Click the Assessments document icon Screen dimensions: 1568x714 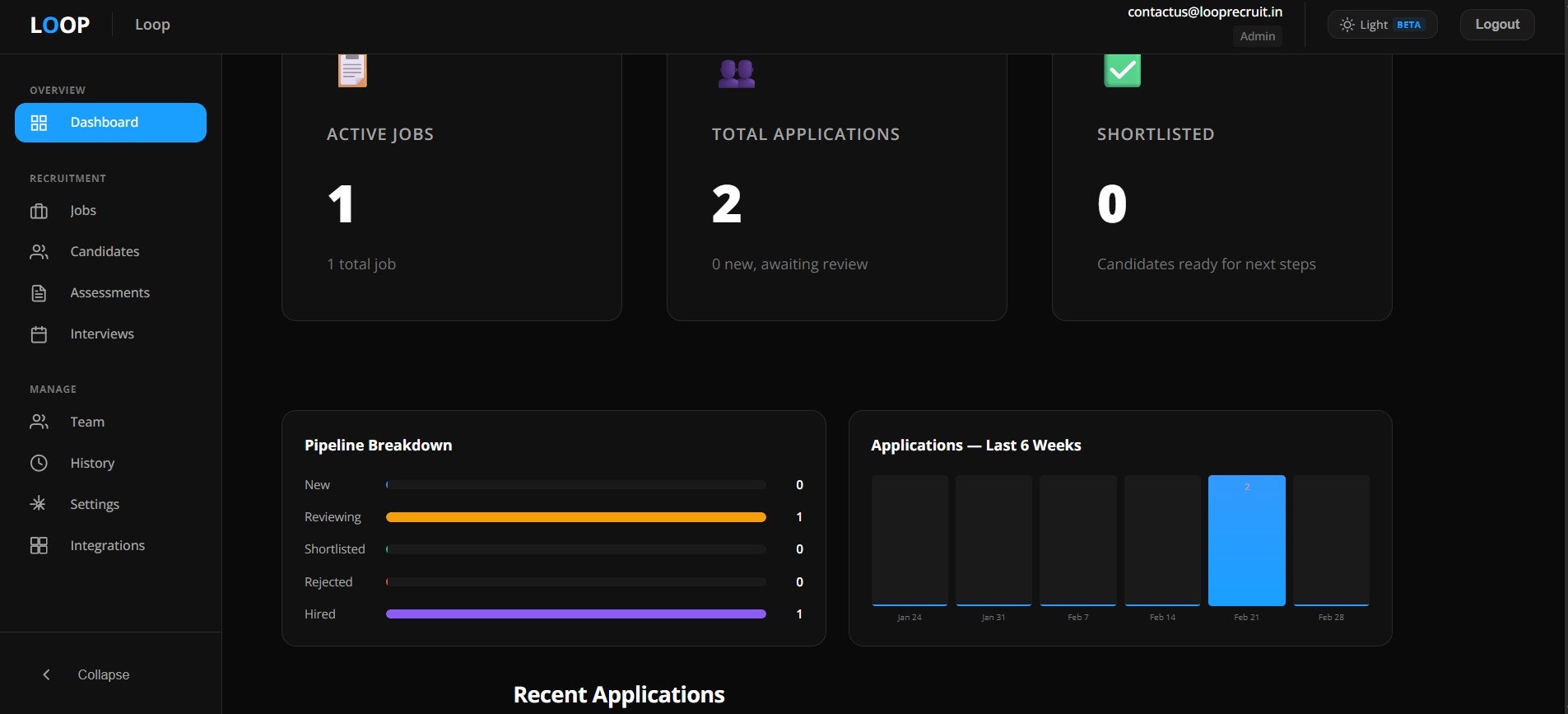[x=39, y=293]
